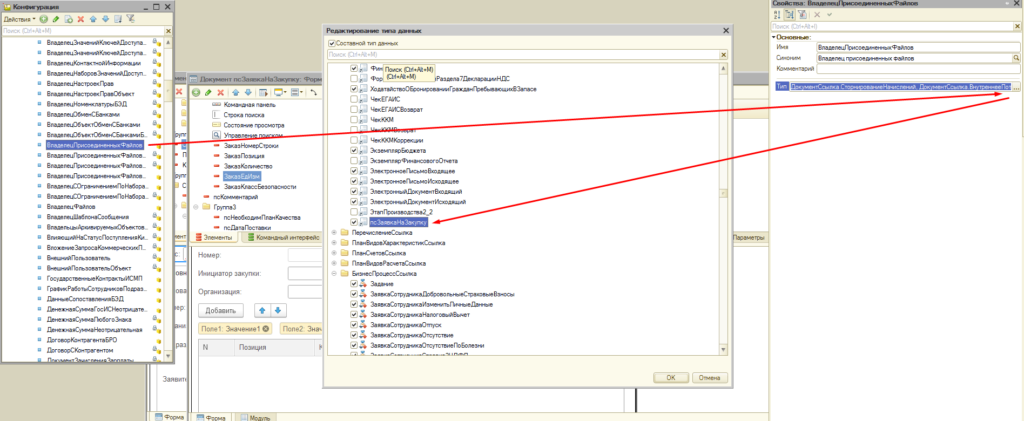The width and height of the screenshot is (1024, 421).
Task: Click the red Delete cross in Конфигурация toolbar
Action: (x=80, y=20)
